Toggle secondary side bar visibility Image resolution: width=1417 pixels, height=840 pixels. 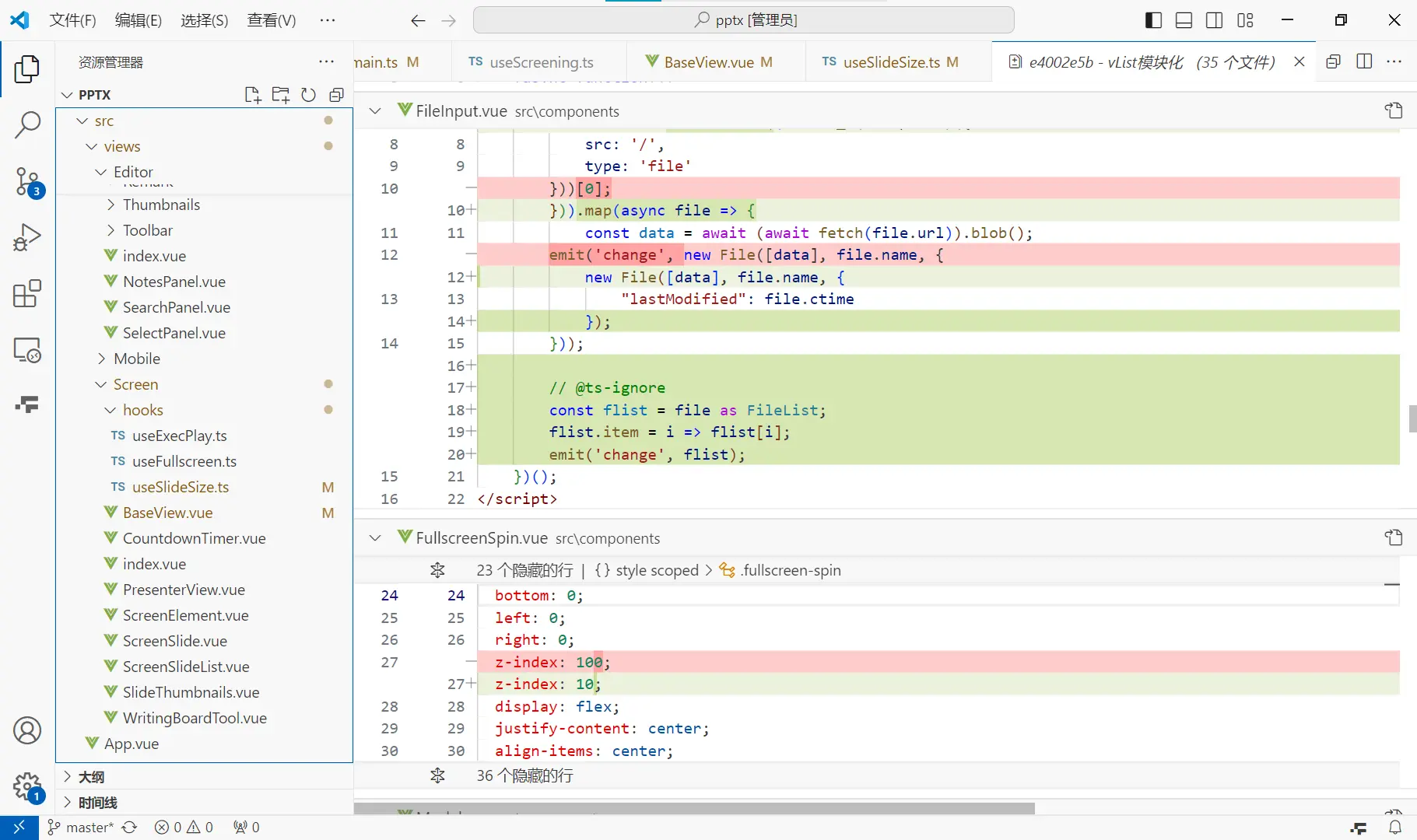[x=1214, y=21]
